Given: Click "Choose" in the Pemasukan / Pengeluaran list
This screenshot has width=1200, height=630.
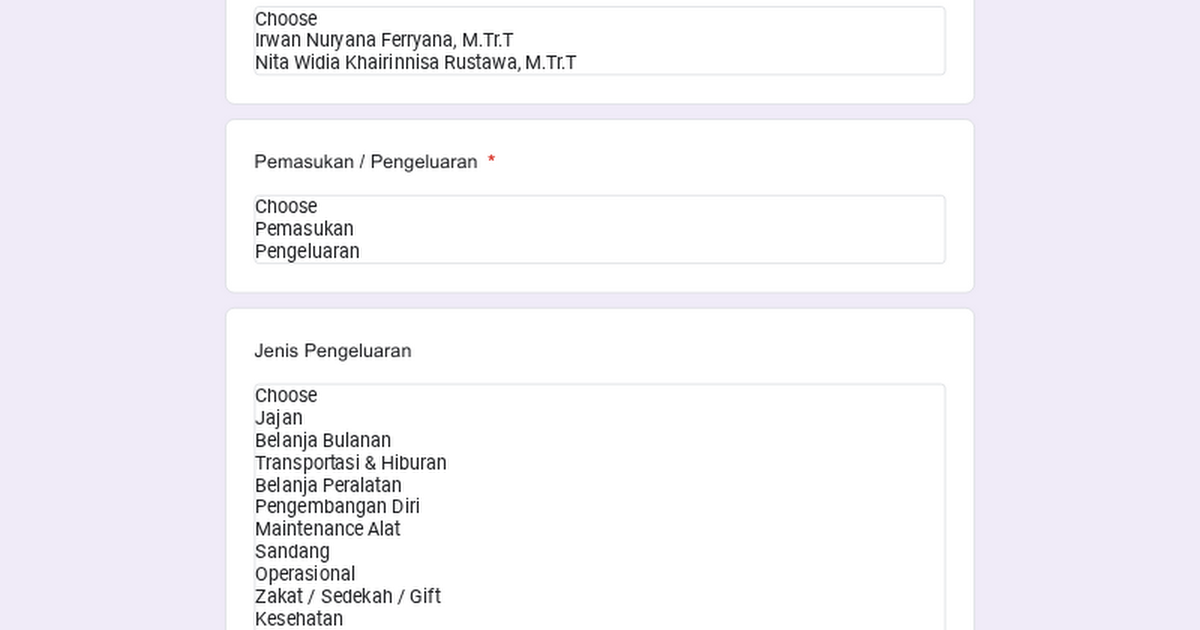Looking at the screenshot, I should pyautogui.click(x=285, y=206).
